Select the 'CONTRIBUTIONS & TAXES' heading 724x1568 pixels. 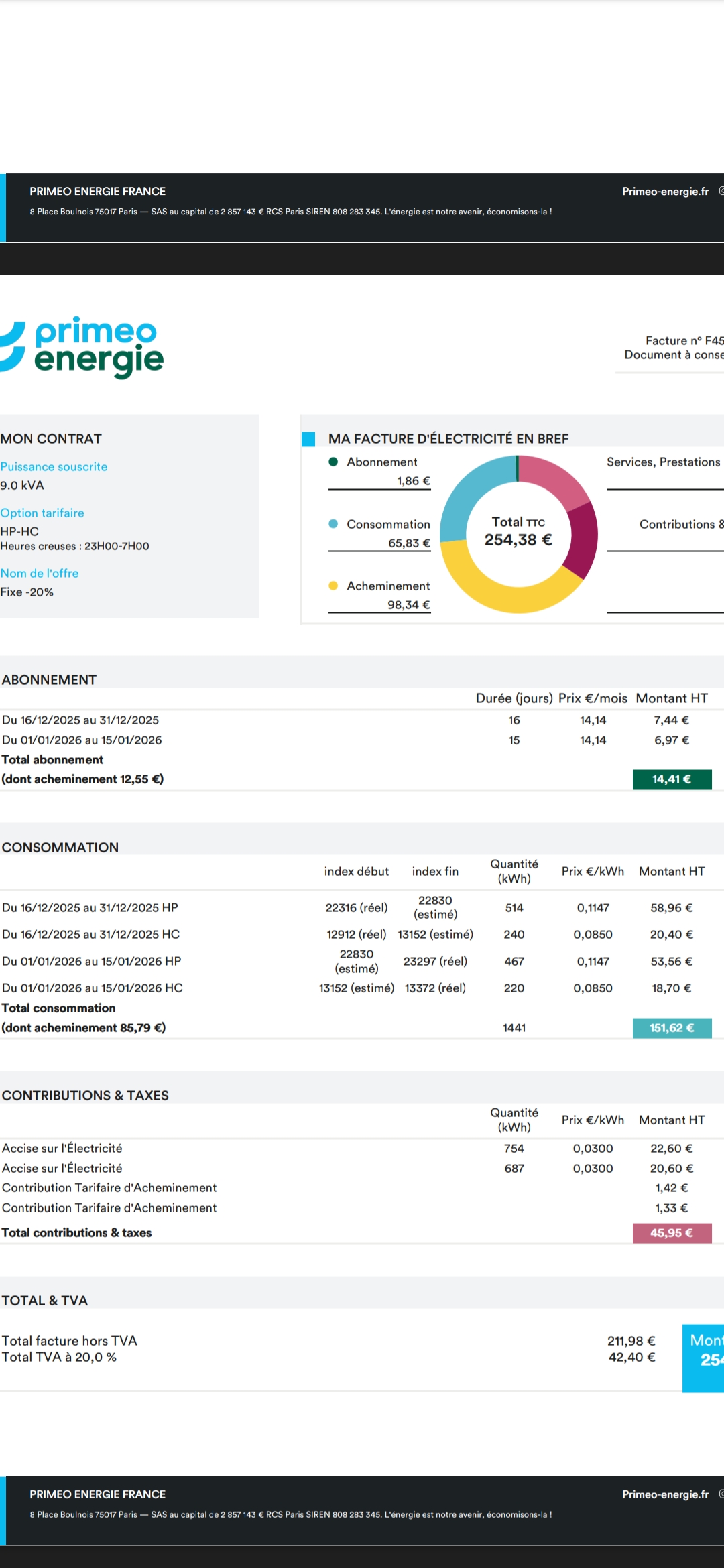click(85, 1096)
